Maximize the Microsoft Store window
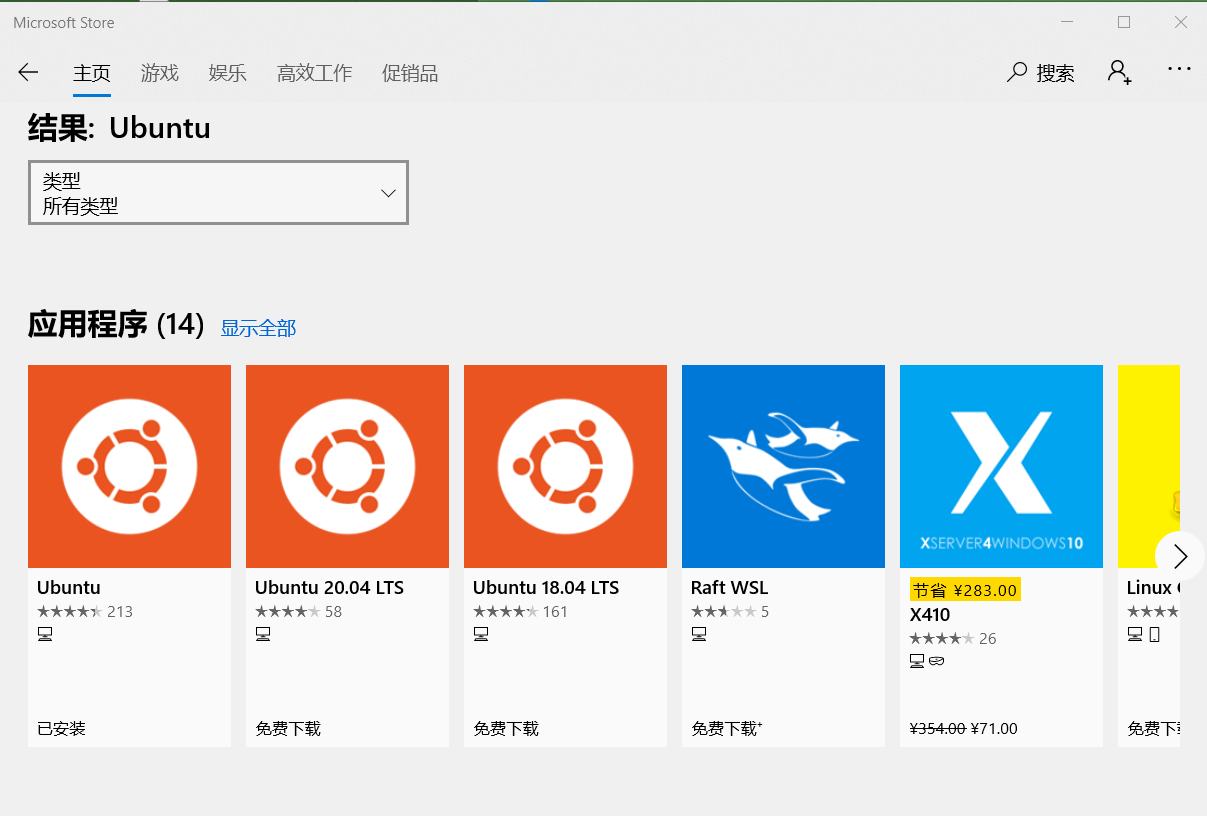Screen dimensions: 1207x816 pos(1124,22)
